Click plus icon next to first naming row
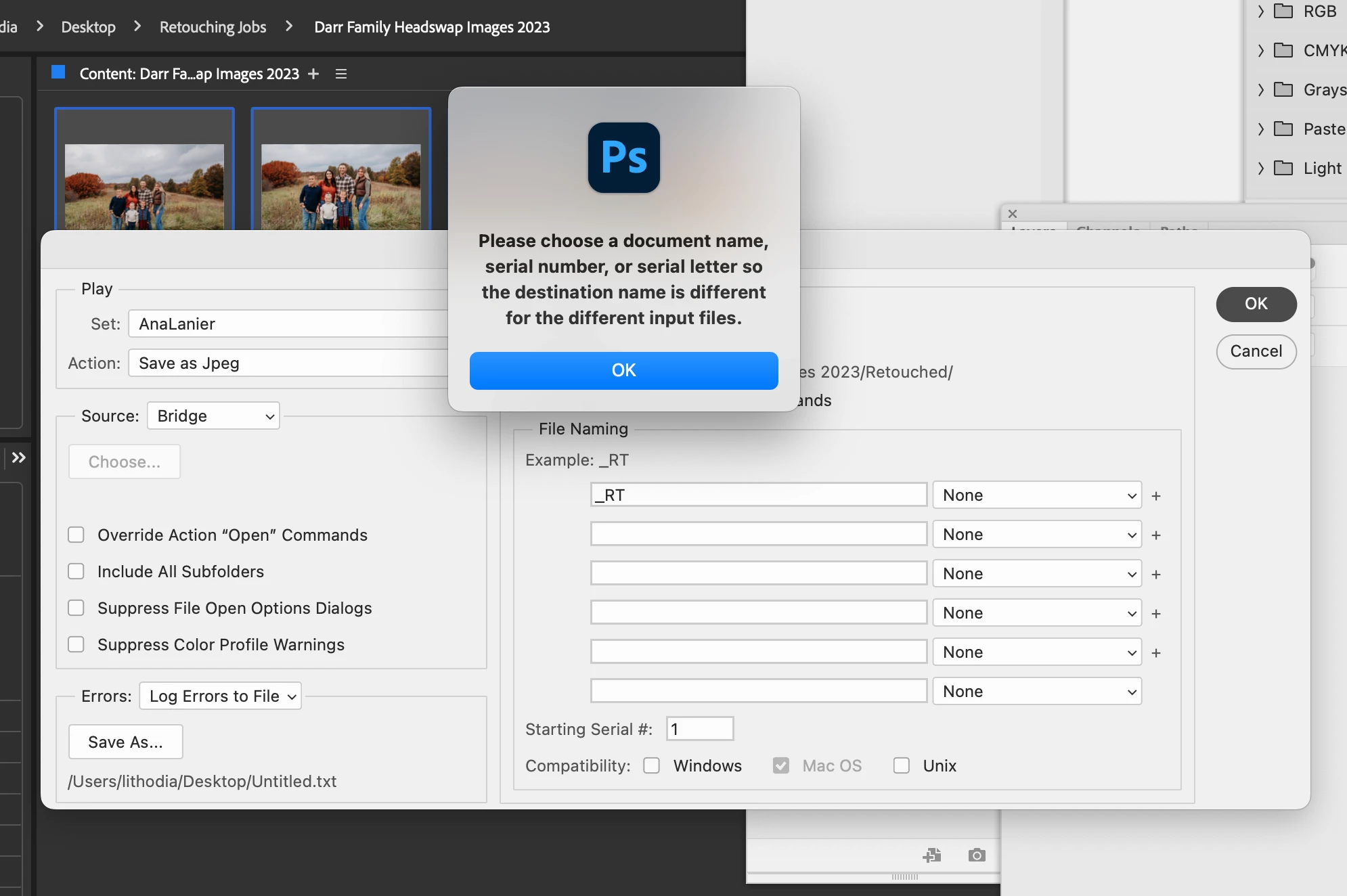This screenshot has width=1347, height=896. [1156, 496]
